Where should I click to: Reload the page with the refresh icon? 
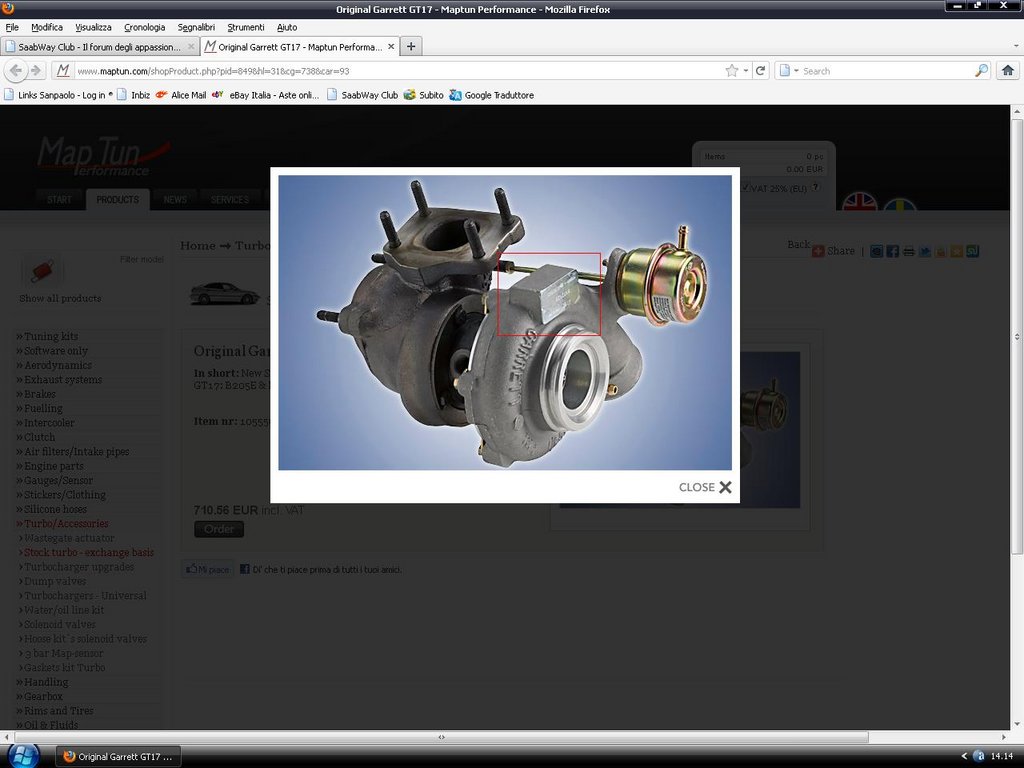click(x=761, y=70)
